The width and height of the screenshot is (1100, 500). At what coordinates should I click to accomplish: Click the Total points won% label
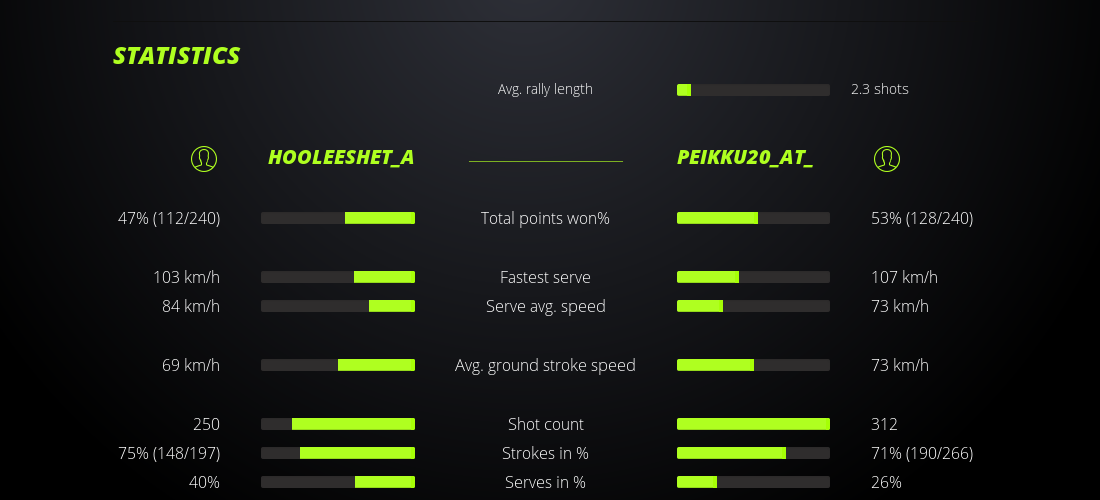pyautogui.click(x=545, y=218)
